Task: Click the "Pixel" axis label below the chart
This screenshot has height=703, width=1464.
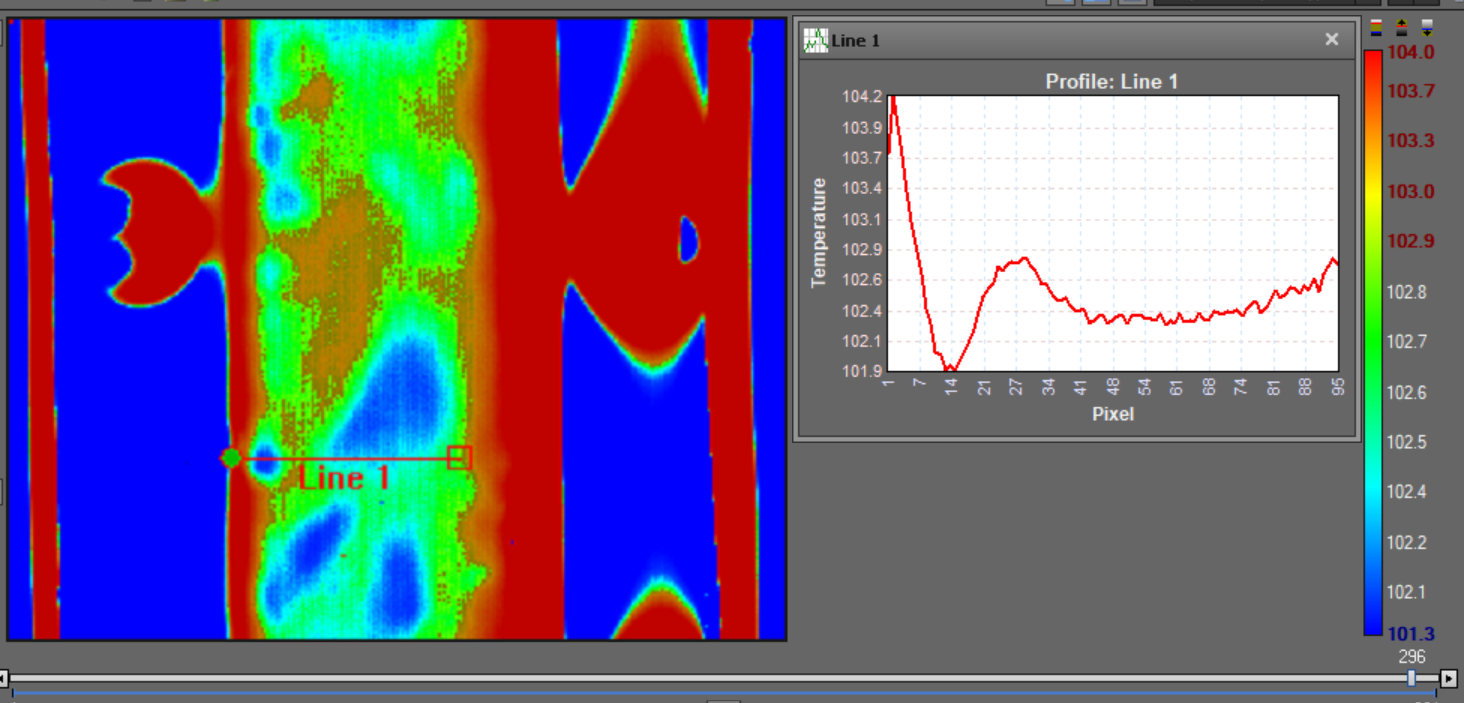Action: tap(1112, 414)
